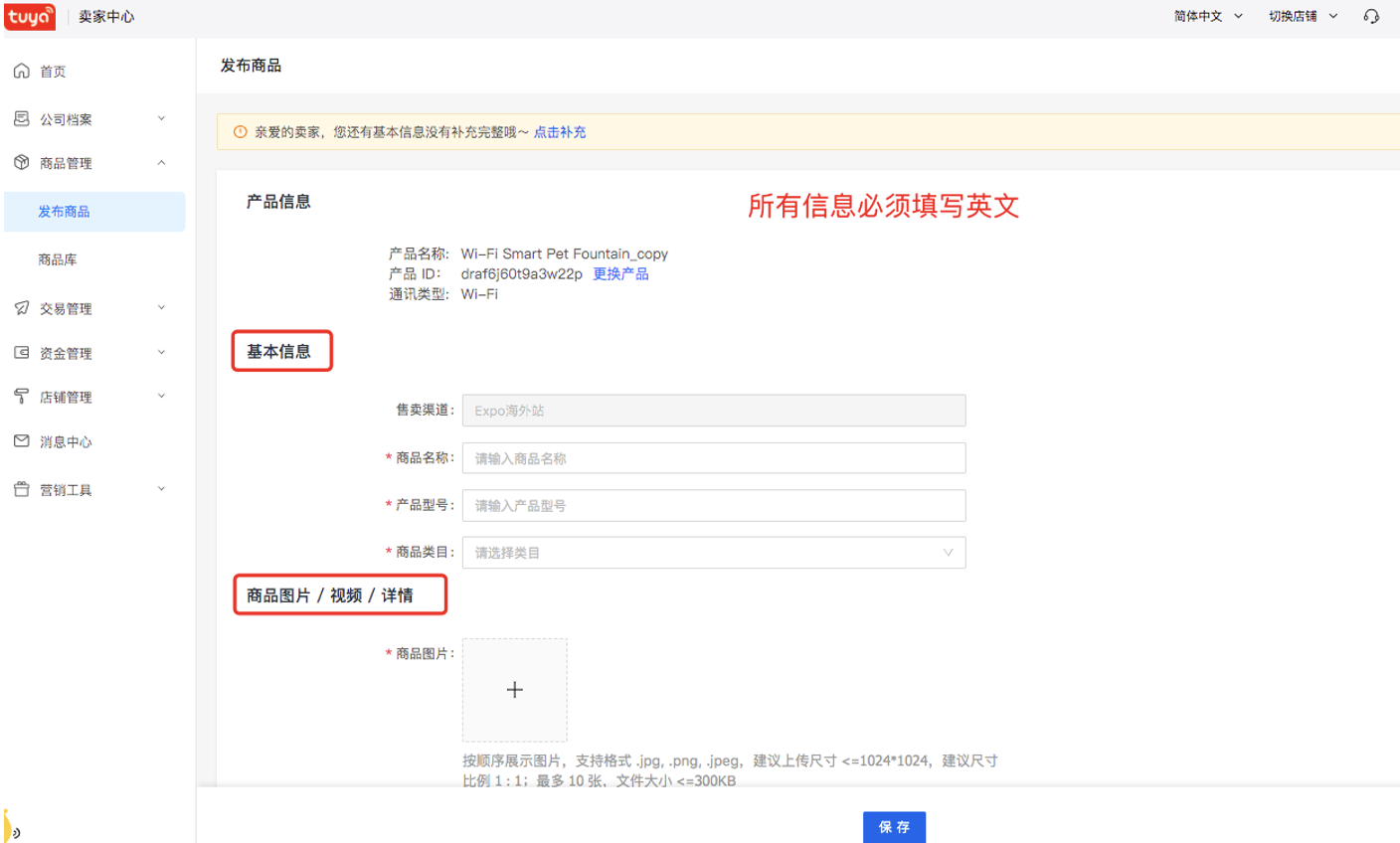Viewport: 1400px width, 843px height.
Task: Open the 商品类目 category dropdown
Action: 714,553
